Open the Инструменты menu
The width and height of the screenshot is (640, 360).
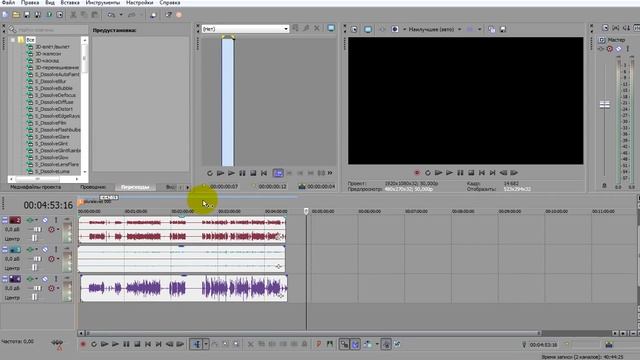(x=103, y=2)
